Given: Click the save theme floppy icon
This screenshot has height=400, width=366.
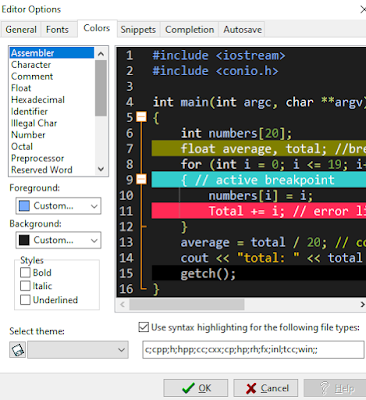Looking at the screenshot, I should pos(17,350).
